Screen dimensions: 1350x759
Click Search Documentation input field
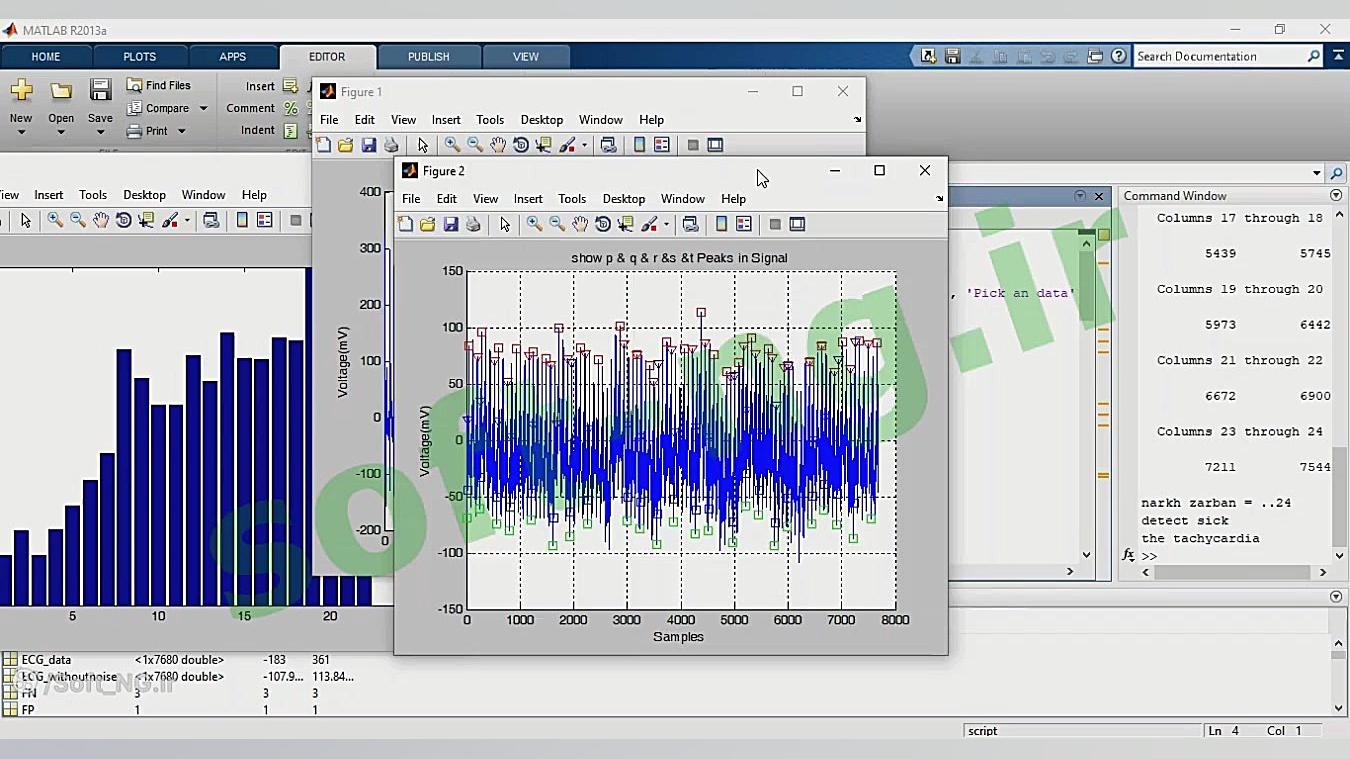(1220, 56)
